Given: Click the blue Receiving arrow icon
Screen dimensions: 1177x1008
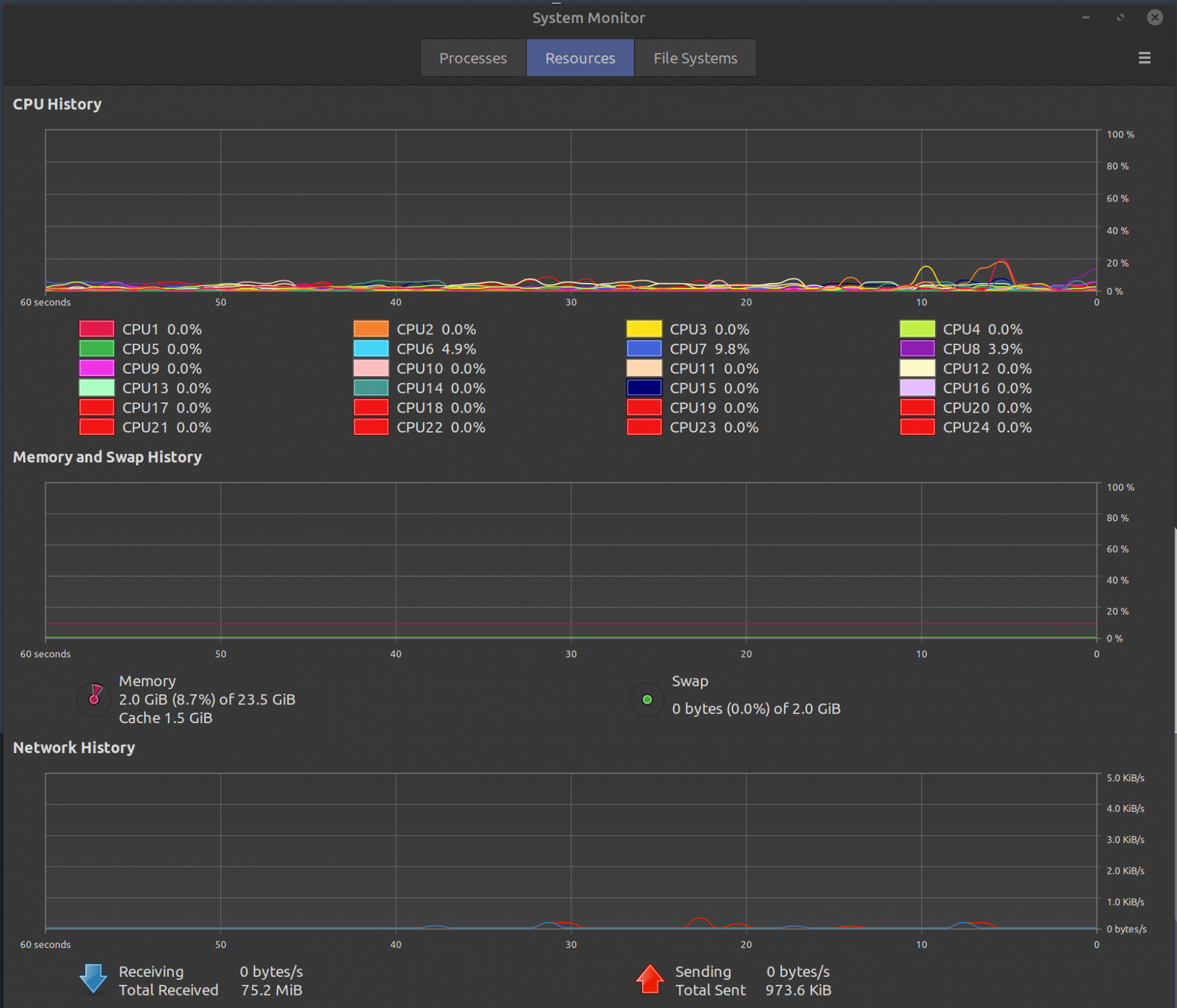Looking at the screenshot, I should [93, 979].
